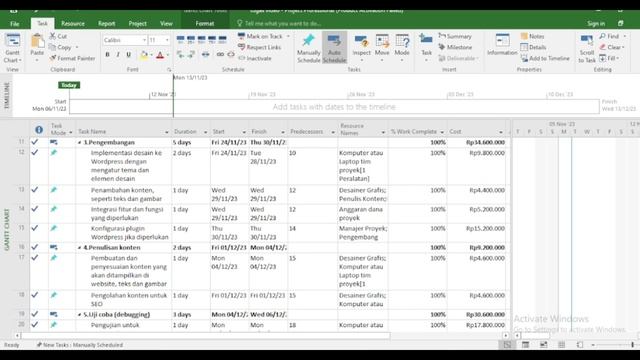Open Finish column filter dropdown
The width and height of the screenshot is (640, 360).
[x=283, y=132]
